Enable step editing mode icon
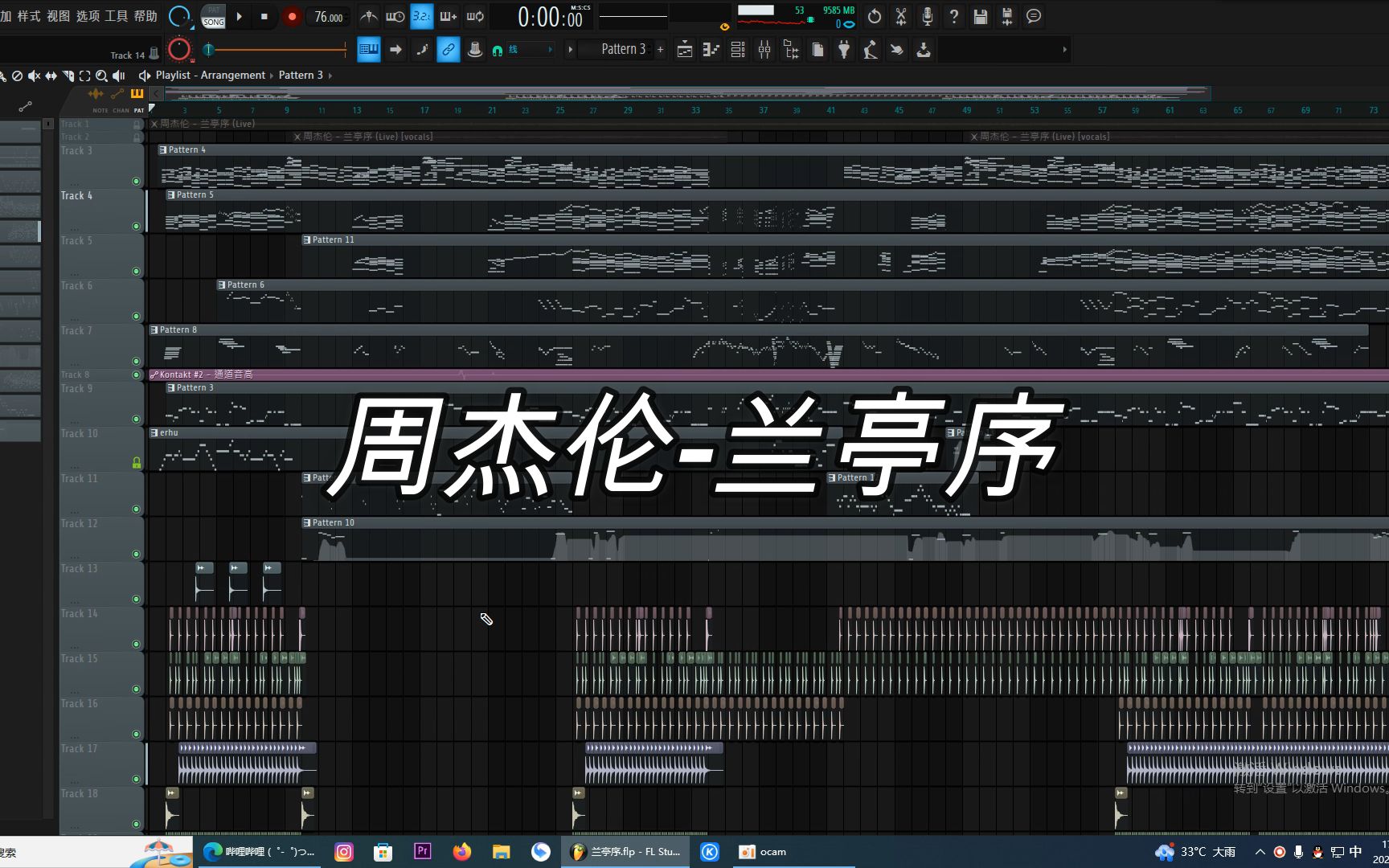This screenshot has width=1389, height=868. 422,50
